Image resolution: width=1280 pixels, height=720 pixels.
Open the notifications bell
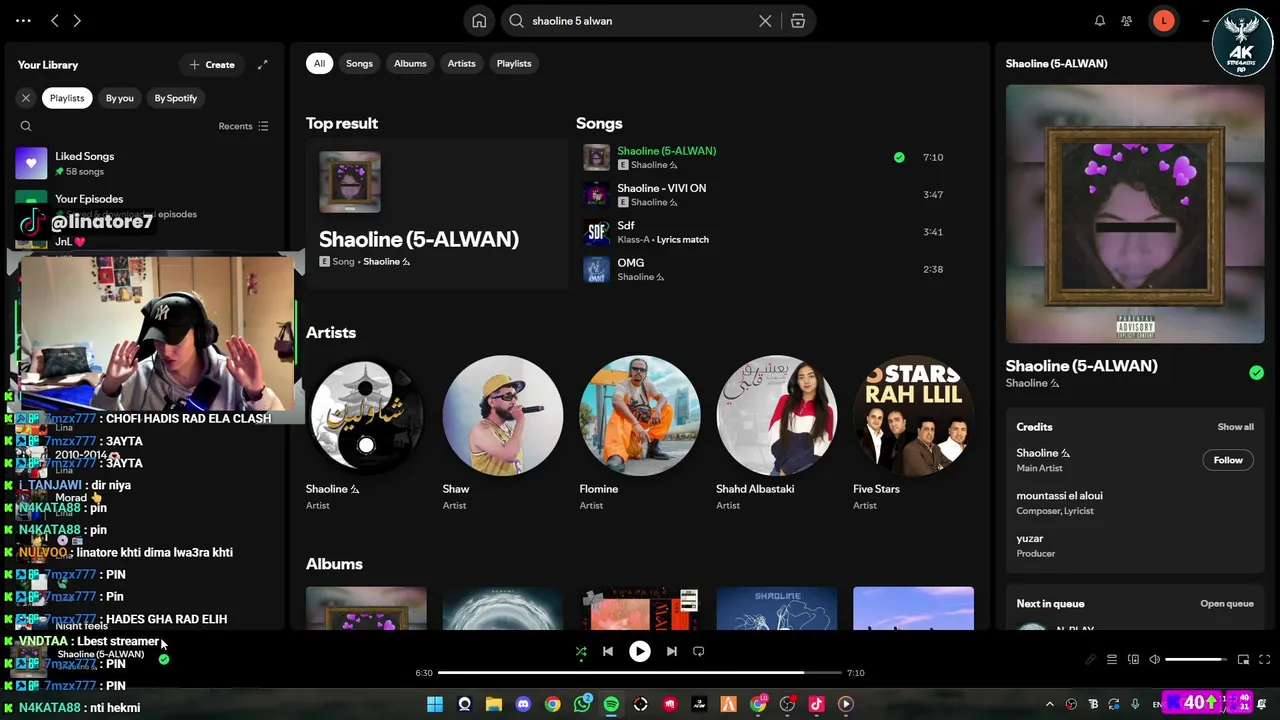pyautogui.click(x=1100, y=21)
